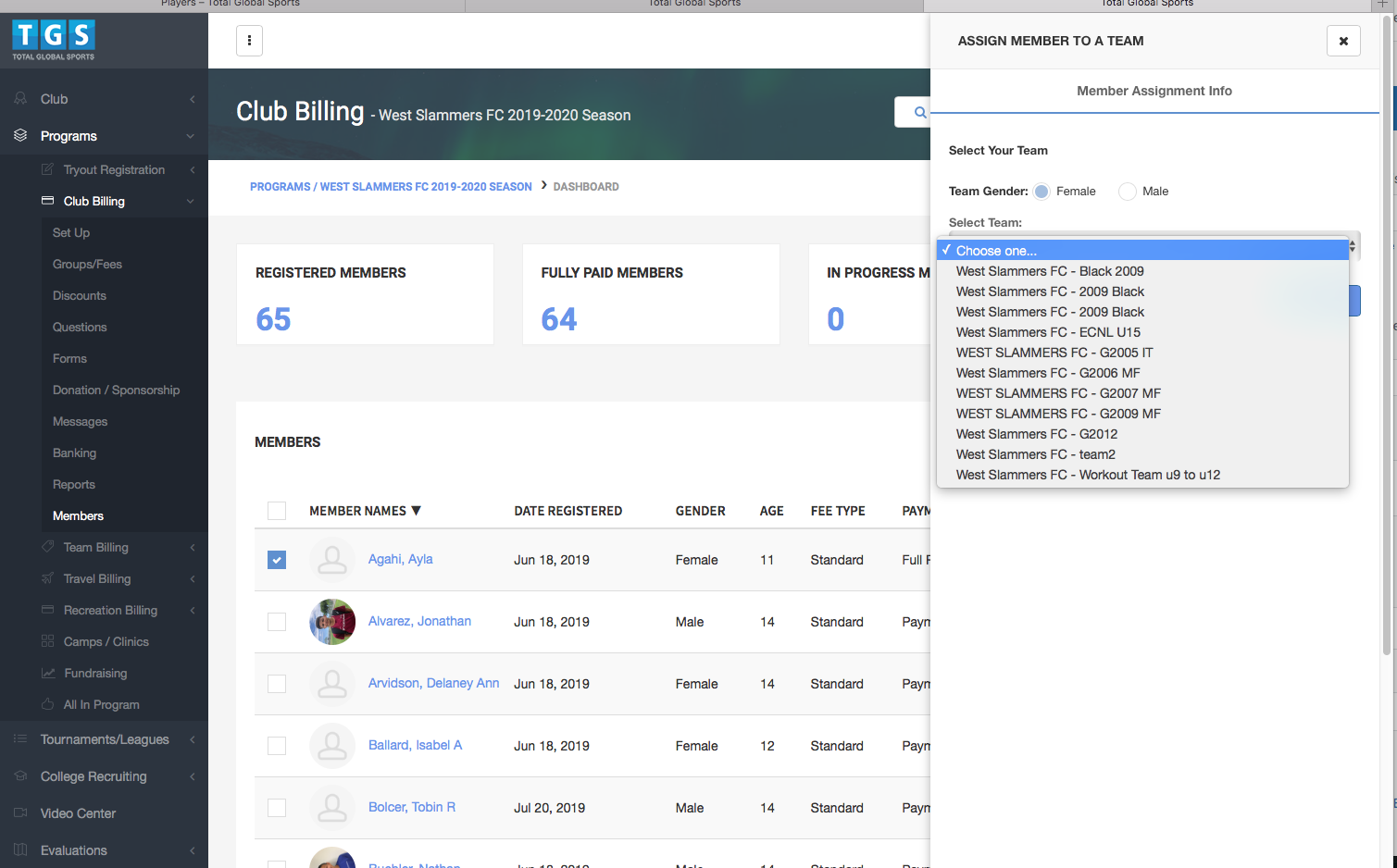Viewport: 1397px width, 868px height.
Task: Open the Reports item in sidebar
Action: tap(74, 484)
